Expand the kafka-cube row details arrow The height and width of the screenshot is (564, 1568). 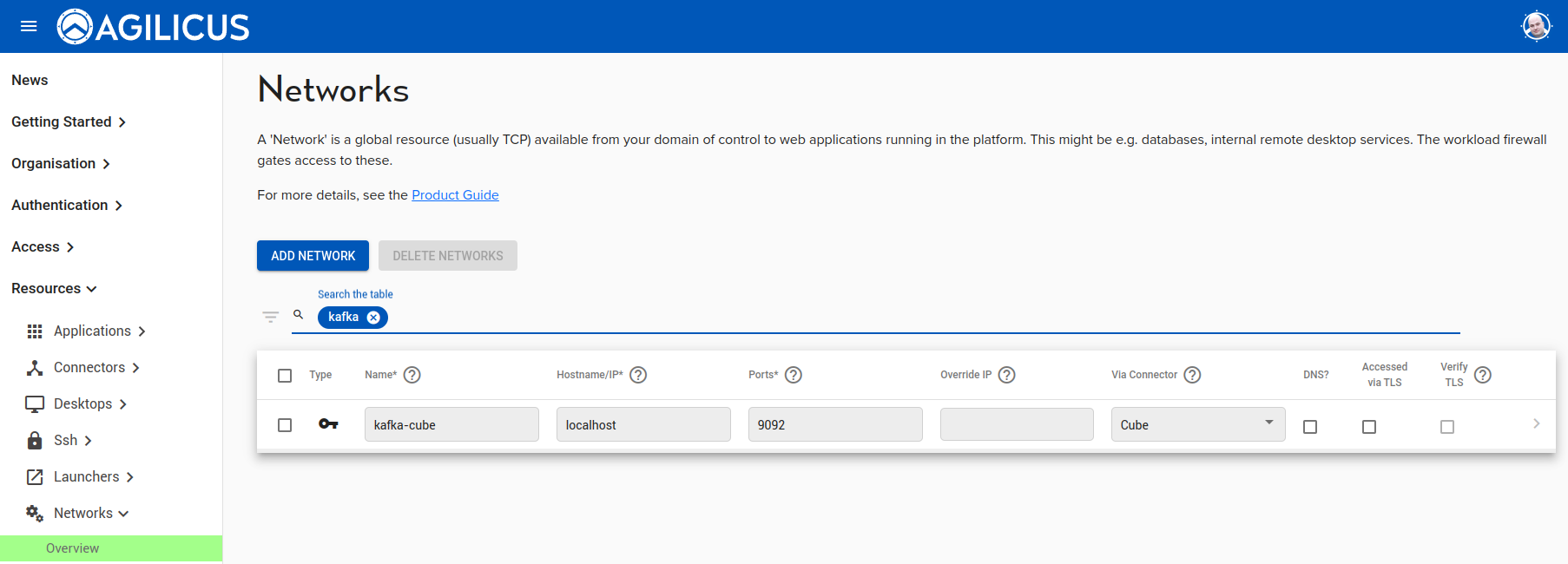pos(1536,423)
